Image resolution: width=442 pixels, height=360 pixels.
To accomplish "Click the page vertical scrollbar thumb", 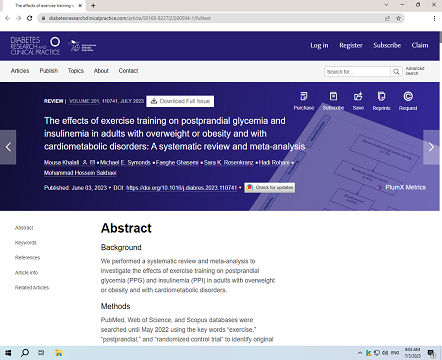I will [x=441, y=37].
